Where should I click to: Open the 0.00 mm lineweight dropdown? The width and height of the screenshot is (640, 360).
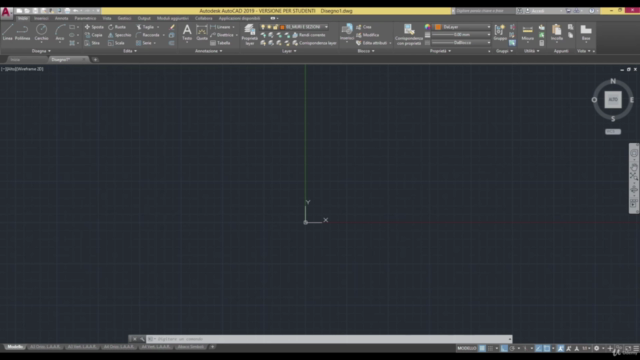tap(461, 35)
